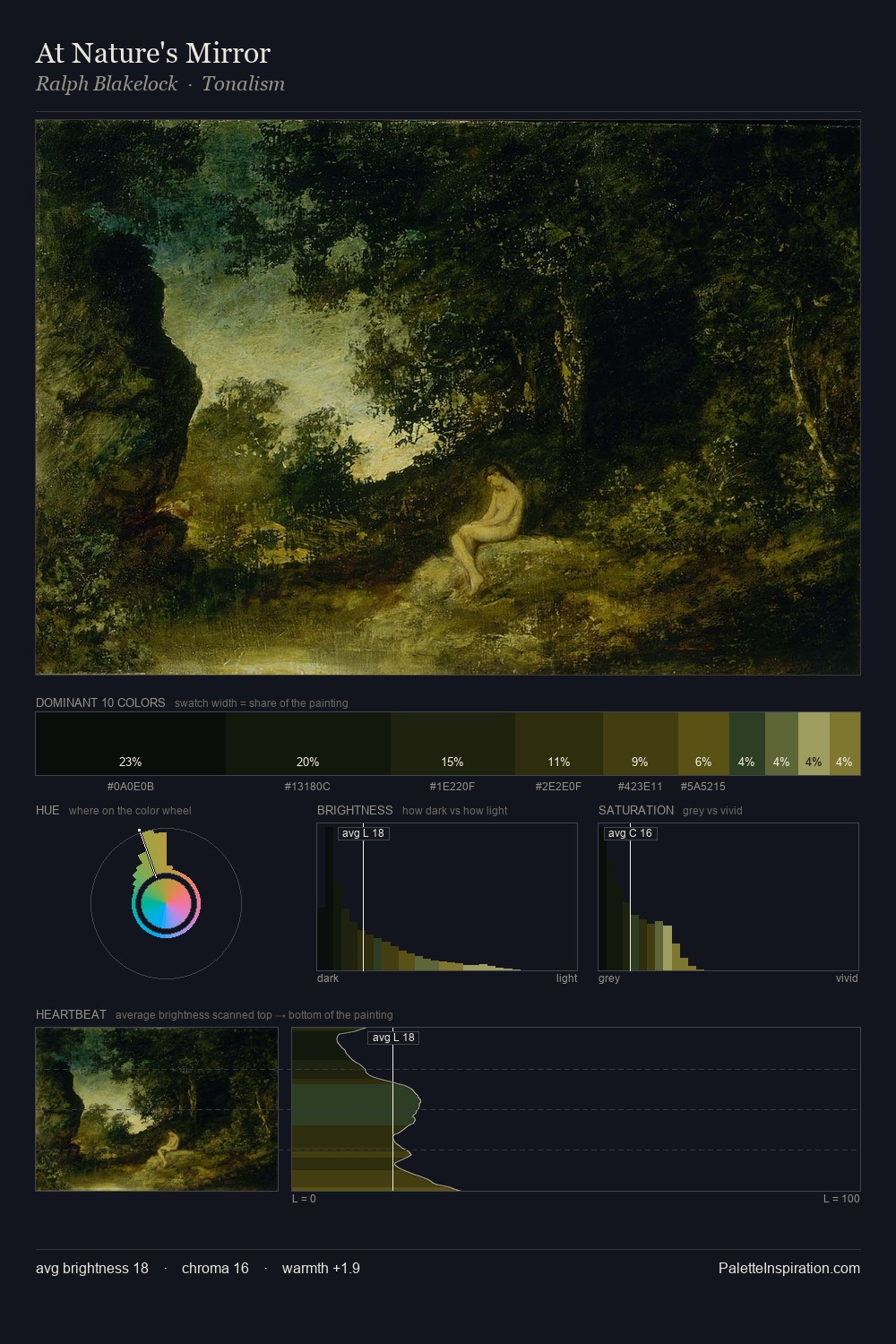Click the "warmth +1.9" footer stat
The height and width of the screenshot is (1344, 896).
[321, 1269]
